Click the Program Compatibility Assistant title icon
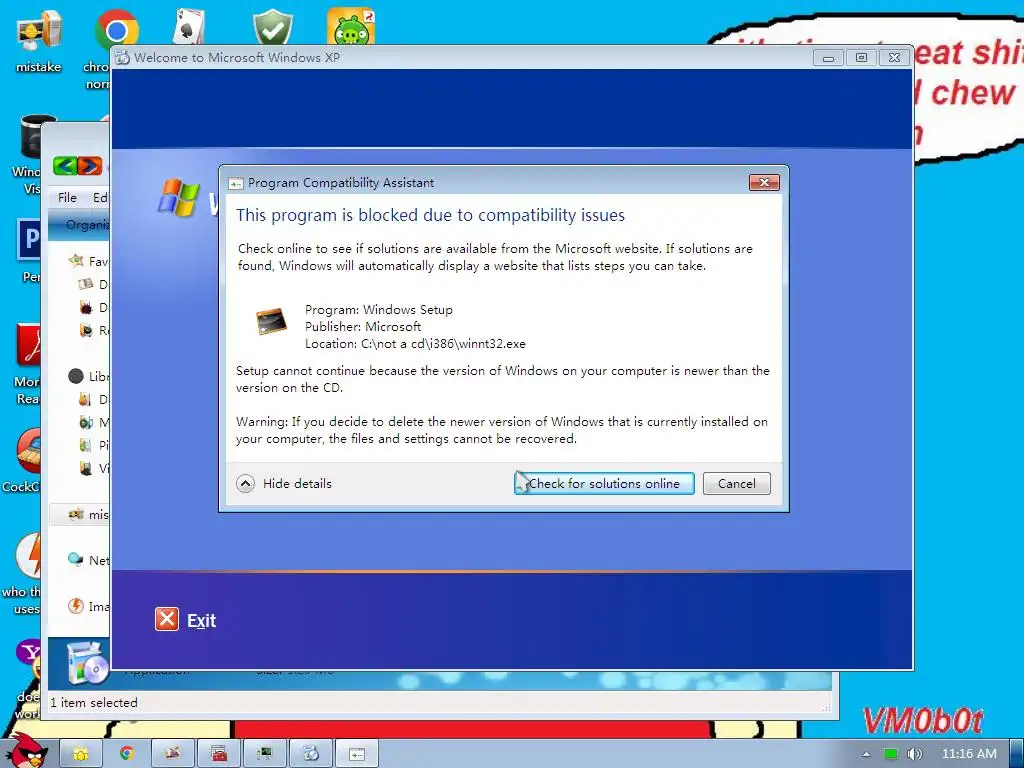The image size is (1024, 768). coord(235,184)
